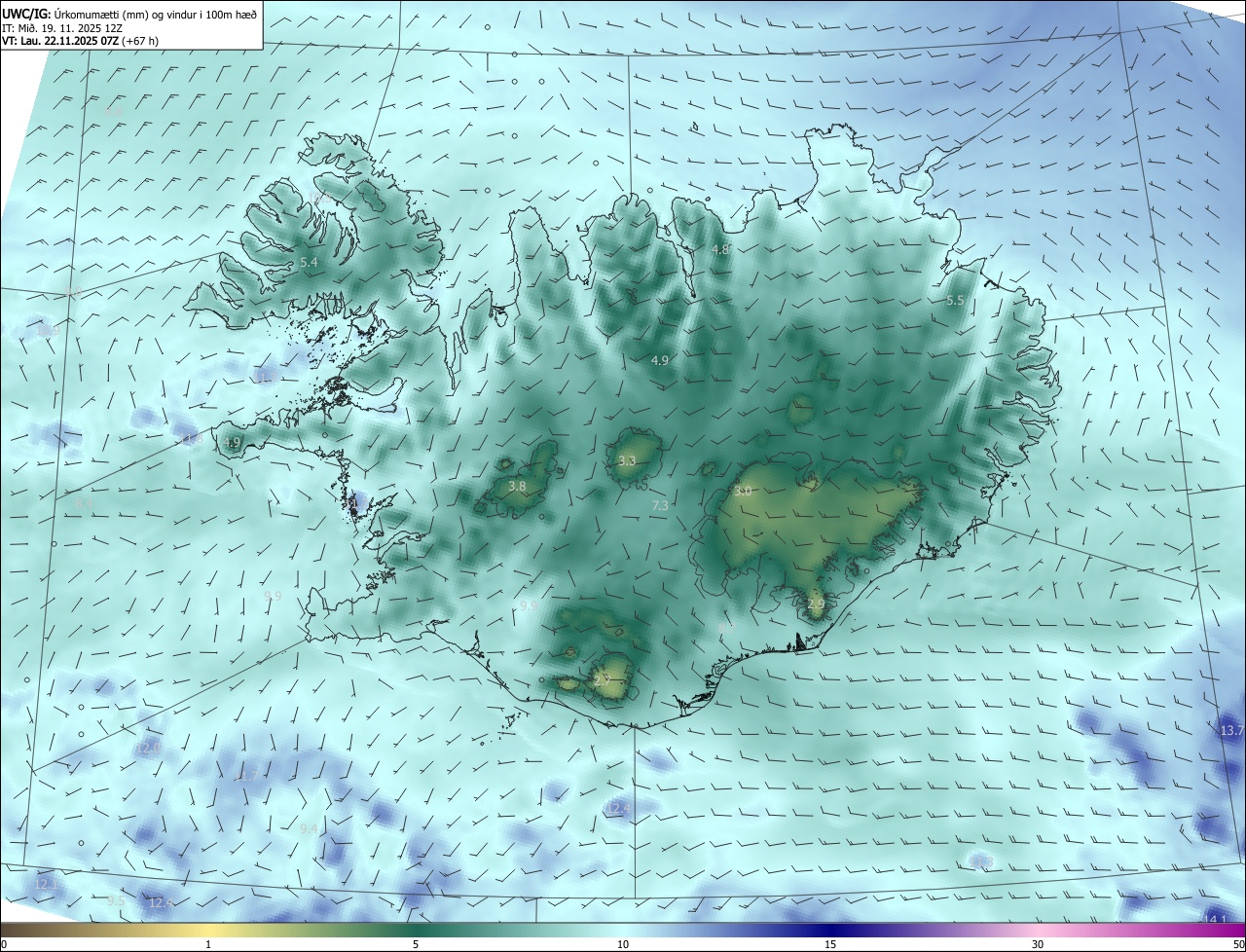Click the 12.0 value label

tap(148, 748)
